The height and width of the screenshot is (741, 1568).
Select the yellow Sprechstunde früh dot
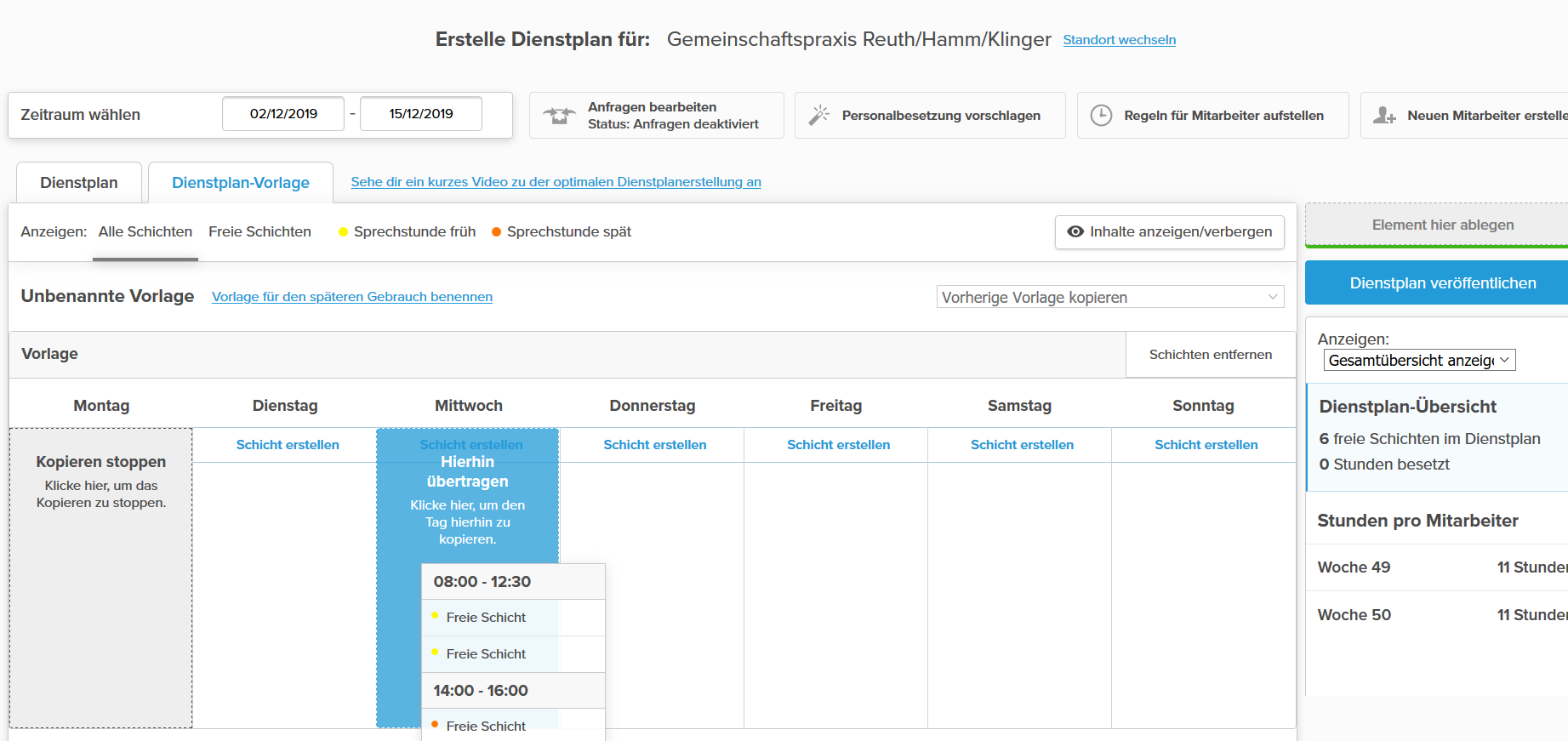(344, 232)
